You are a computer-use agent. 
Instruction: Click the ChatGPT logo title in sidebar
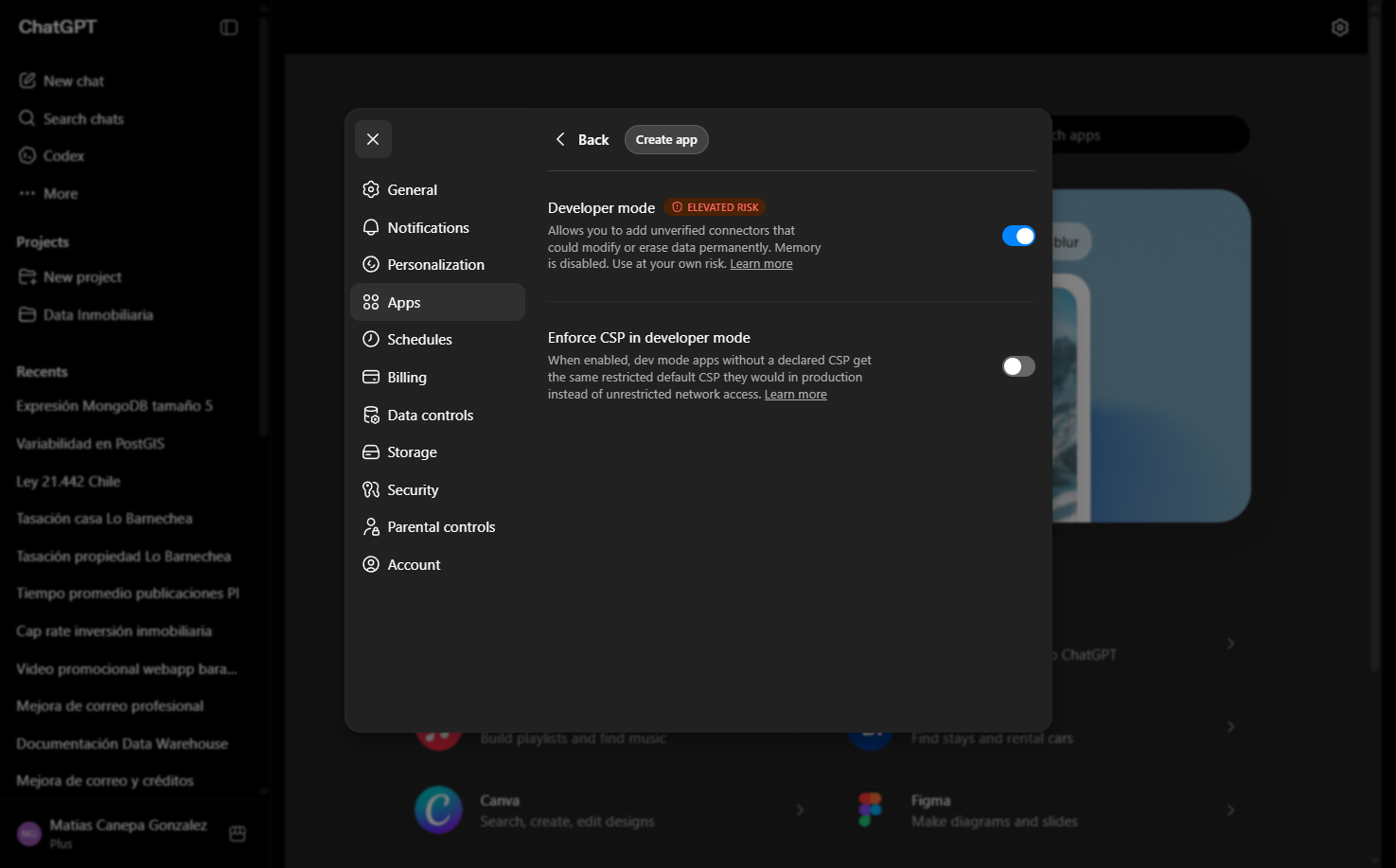[x=58, y=27]
